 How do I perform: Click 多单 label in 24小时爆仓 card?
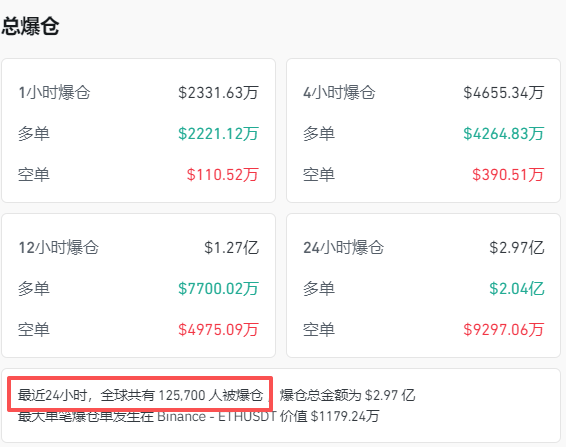319,289
